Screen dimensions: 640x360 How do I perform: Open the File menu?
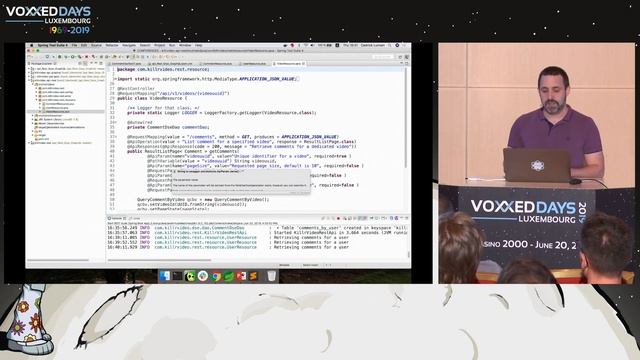[x=75, y=45]
